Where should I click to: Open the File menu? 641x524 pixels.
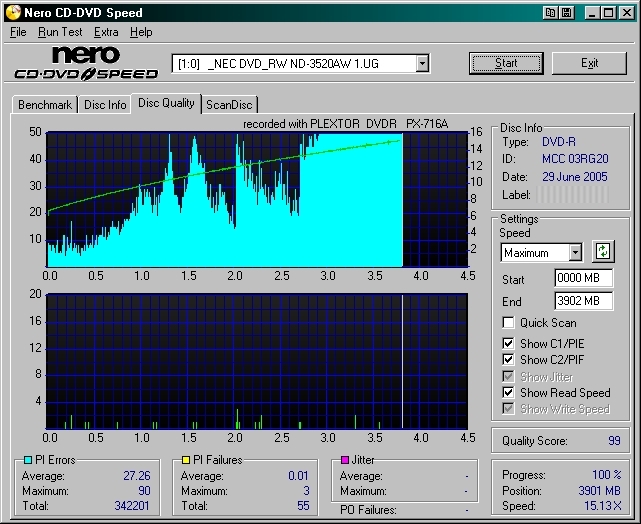tap(18, 32)
